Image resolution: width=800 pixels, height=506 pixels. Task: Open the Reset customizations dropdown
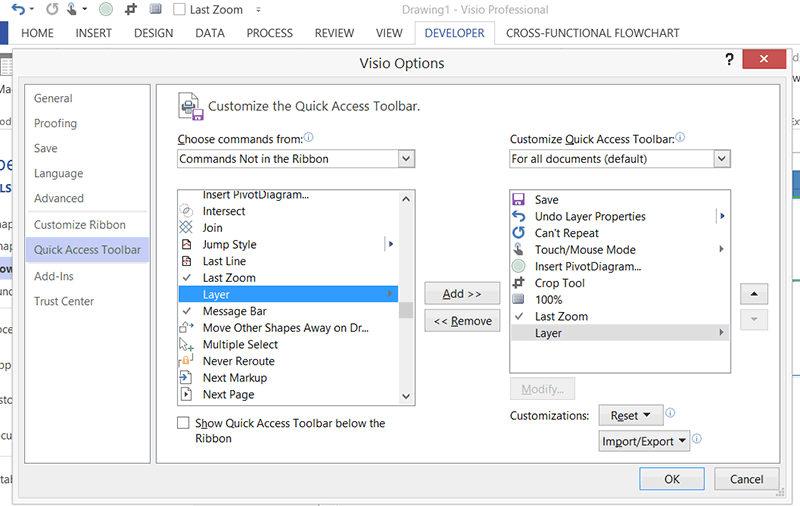click(631, 415)
